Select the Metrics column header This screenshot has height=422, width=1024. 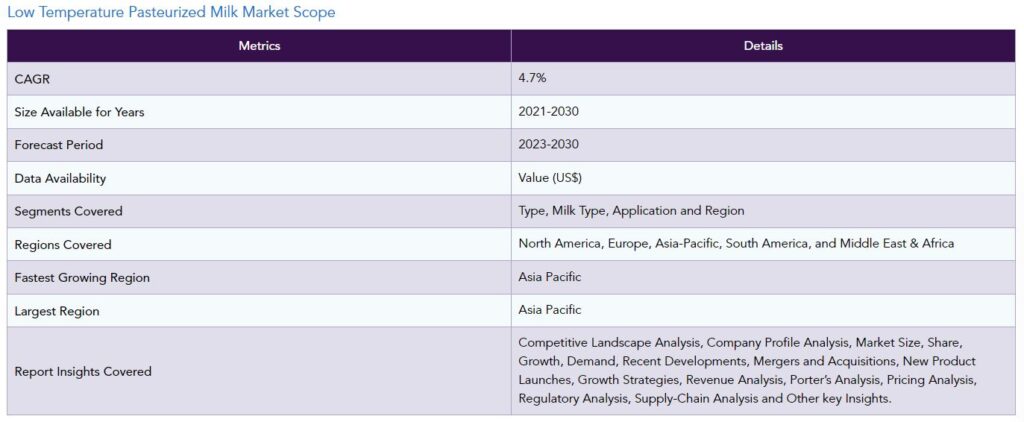pyautogui.click(x=259, y=46)
